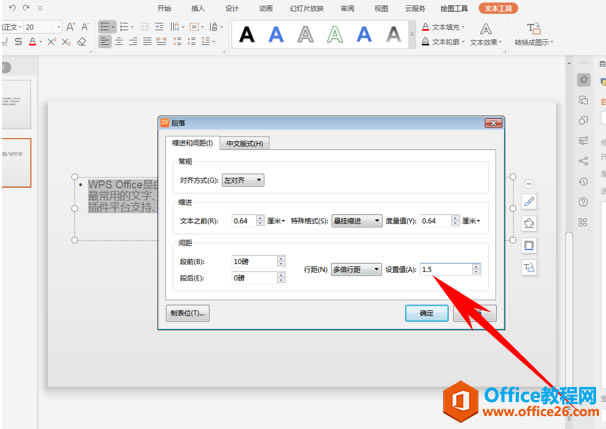This screenshot has height=429, width=606.
Task: Open the help question mark sidebar icon
Action: 583,202
